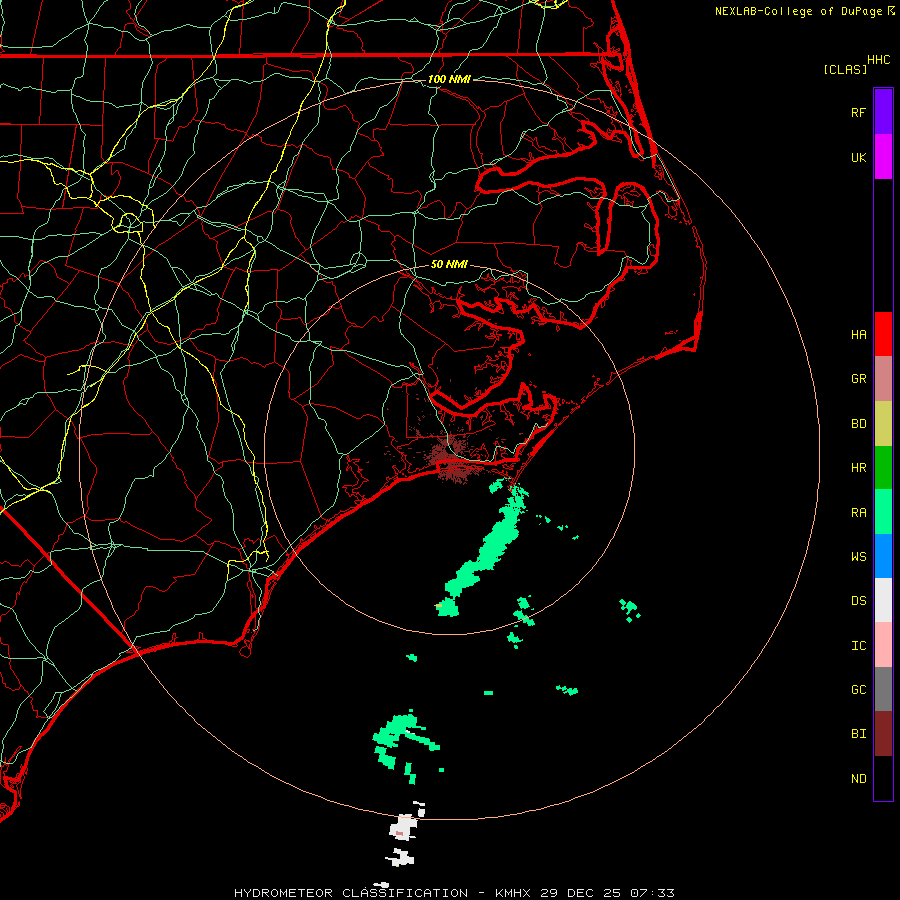This screenshot has height=900, width=900.
Task: Click the BD legend label
Action: point(858,424)
